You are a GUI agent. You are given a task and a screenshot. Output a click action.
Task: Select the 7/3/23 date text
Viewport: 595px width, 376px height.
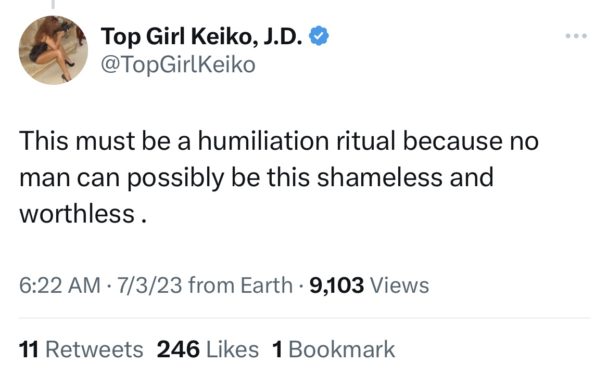150,285
